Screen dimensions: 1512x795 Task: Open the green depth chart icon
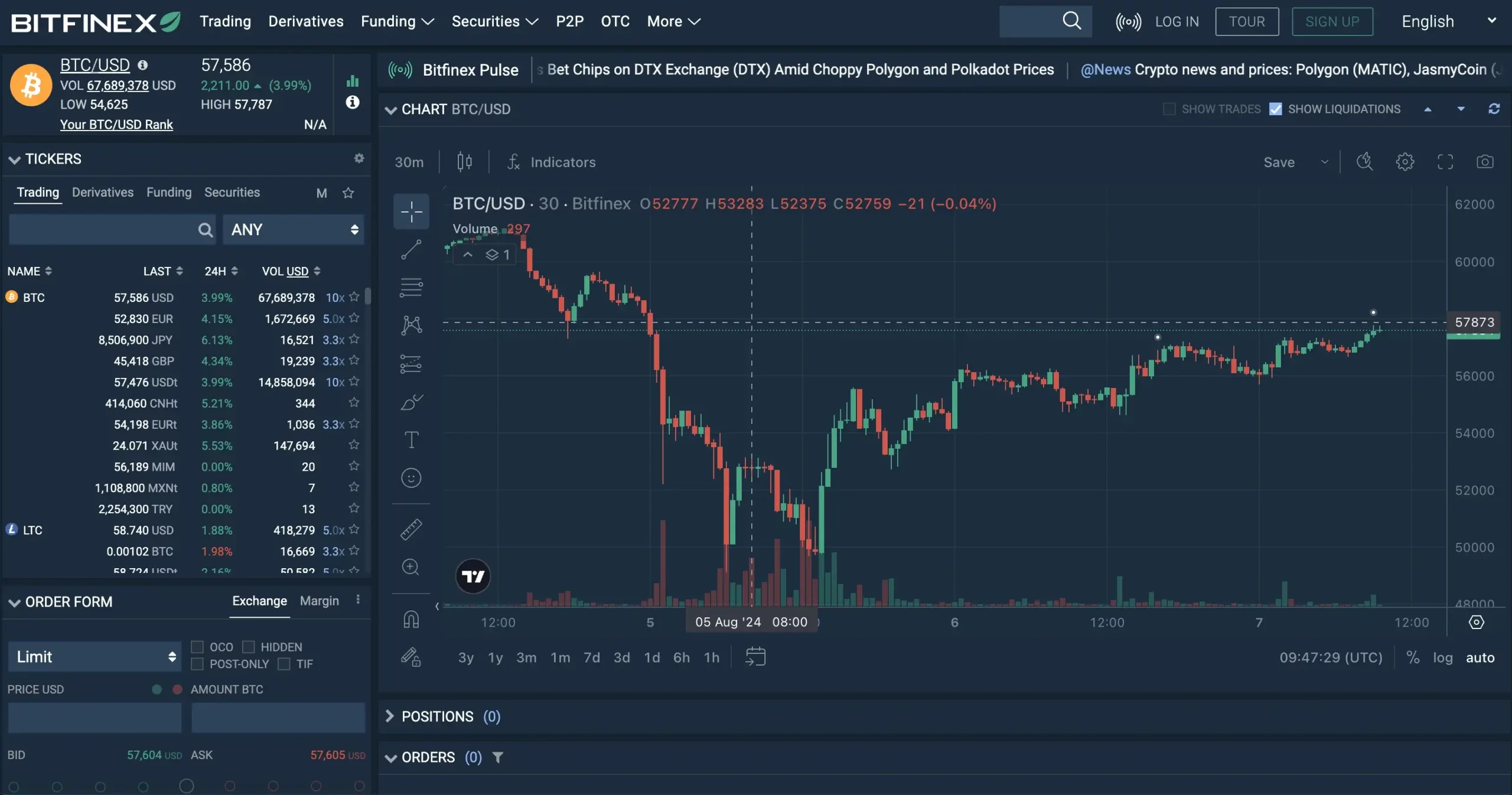(x=353, y=81)
